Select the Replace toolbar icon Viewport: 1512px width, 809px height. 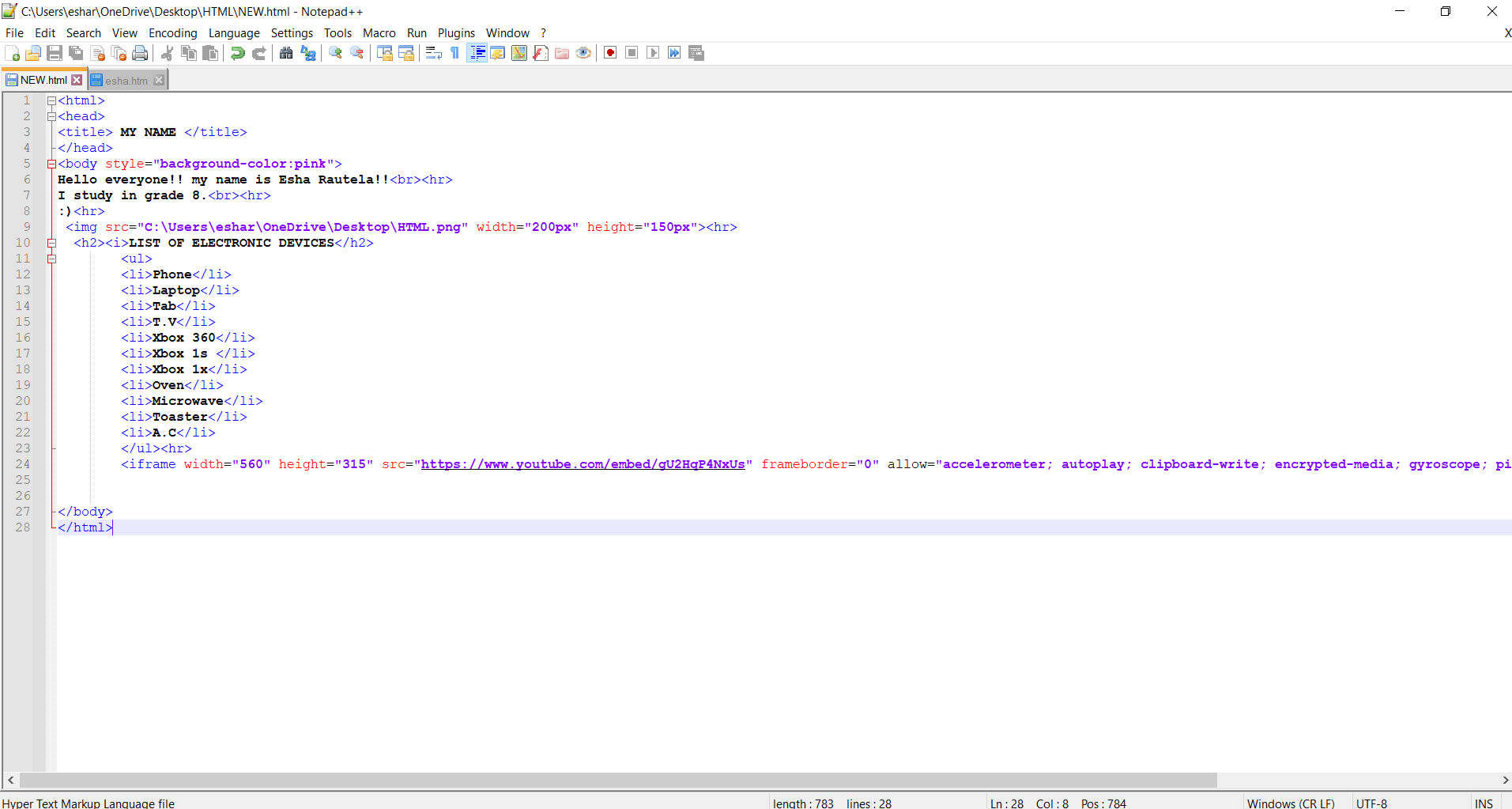307,53
